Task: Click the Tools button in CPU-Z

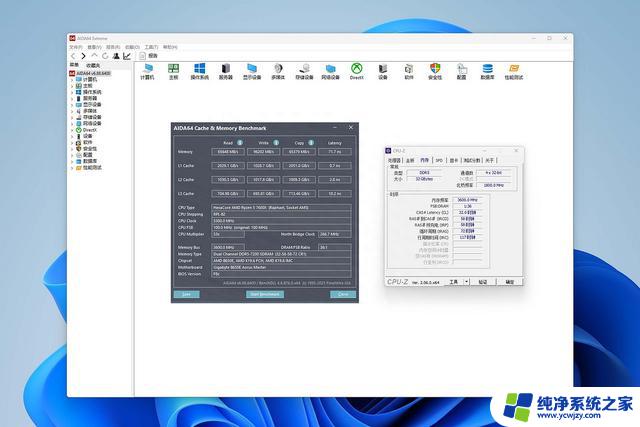Action: pyautogui.click(x=453, y=282)
